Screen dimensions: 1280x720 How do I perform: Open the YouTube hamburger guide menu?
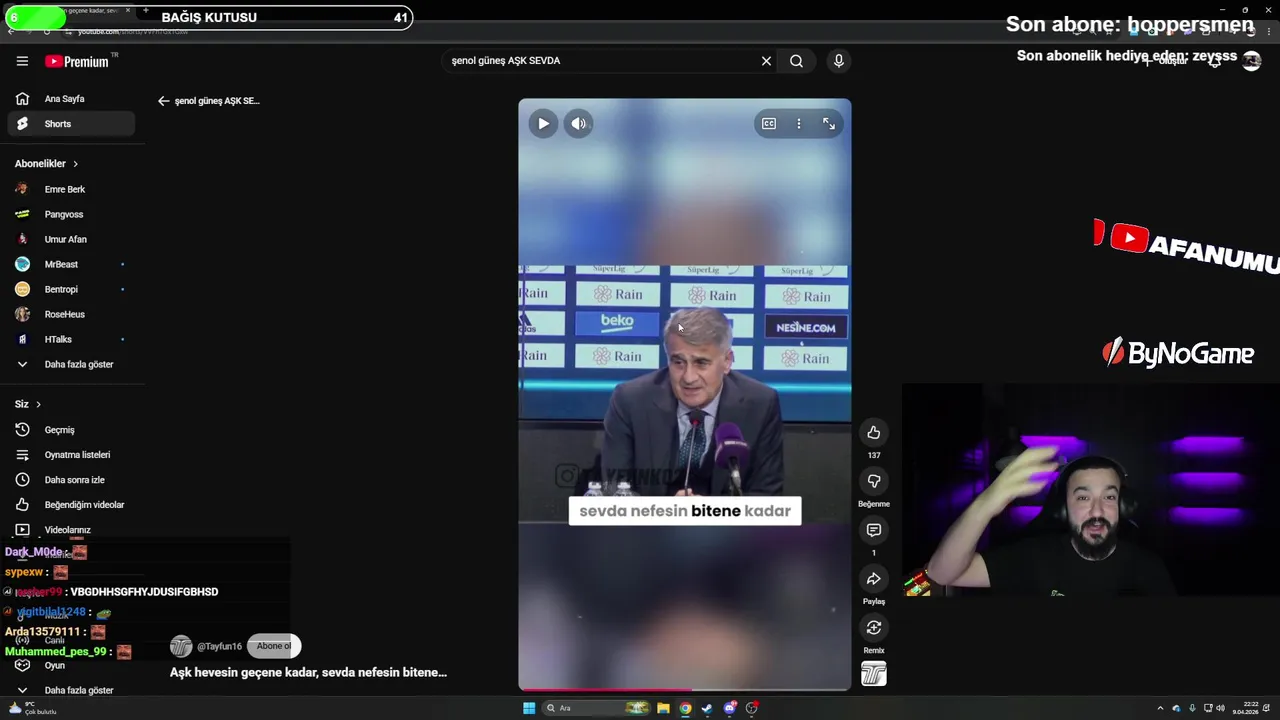coord(22,61)
